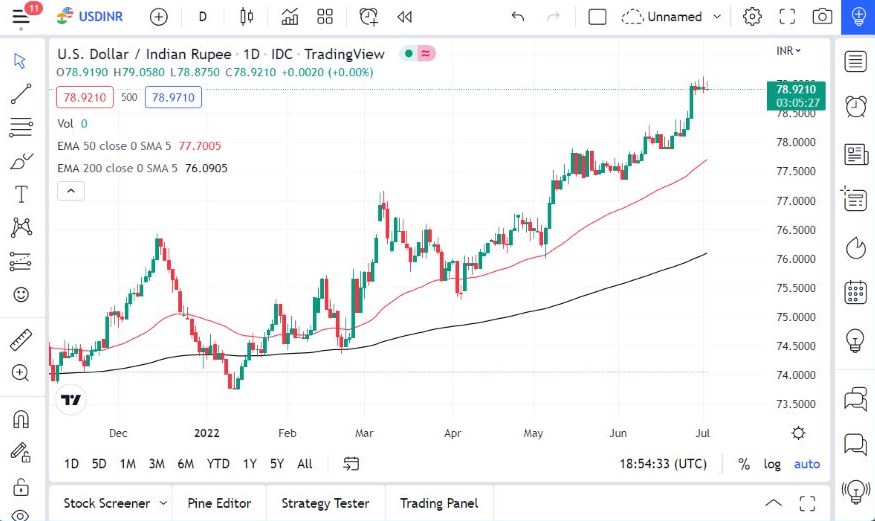Toggle lock all drawing tools

click(x=21, y=486)
